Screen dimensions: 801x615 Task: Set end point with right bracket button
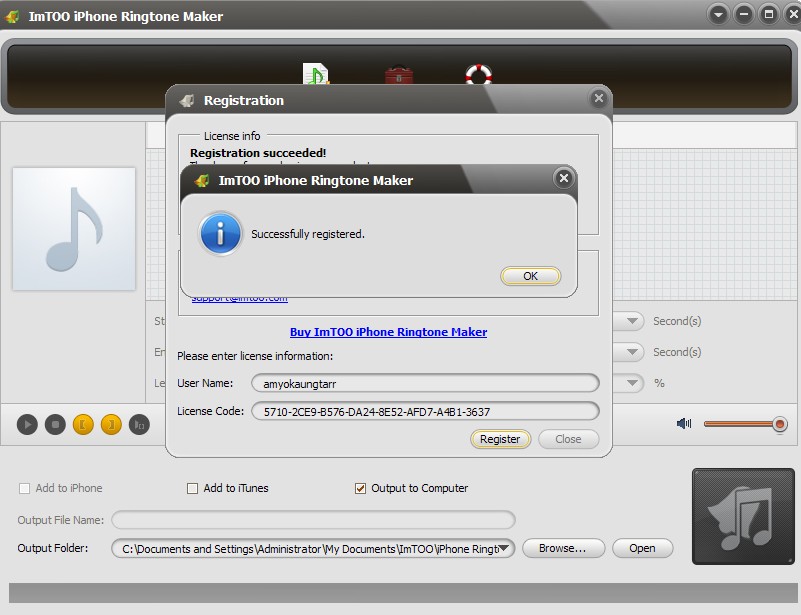click(111, 424)
